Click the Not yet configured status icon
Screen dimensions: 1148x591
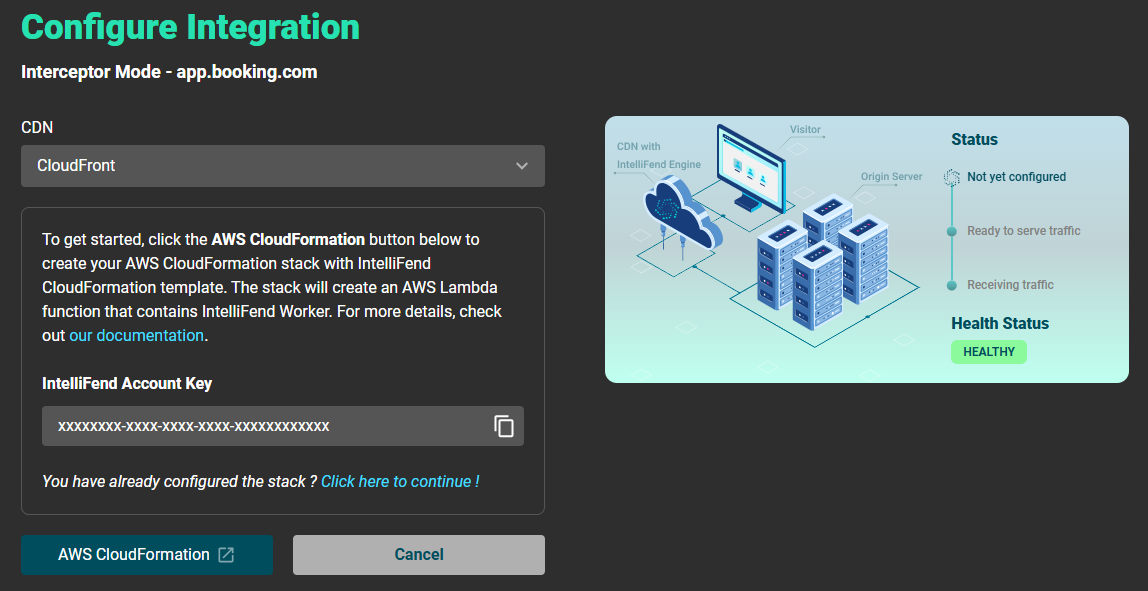point(952,177)
